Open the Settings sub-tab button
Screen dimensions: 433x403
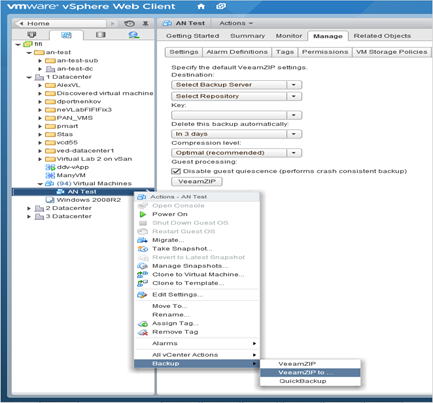click(184, 52)
